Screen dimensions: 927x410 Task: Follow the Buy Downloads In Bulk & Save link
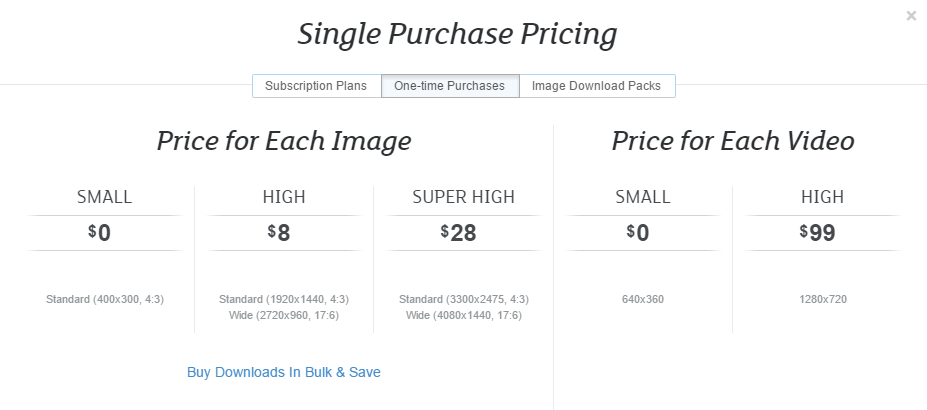click(x=284, y=372)
